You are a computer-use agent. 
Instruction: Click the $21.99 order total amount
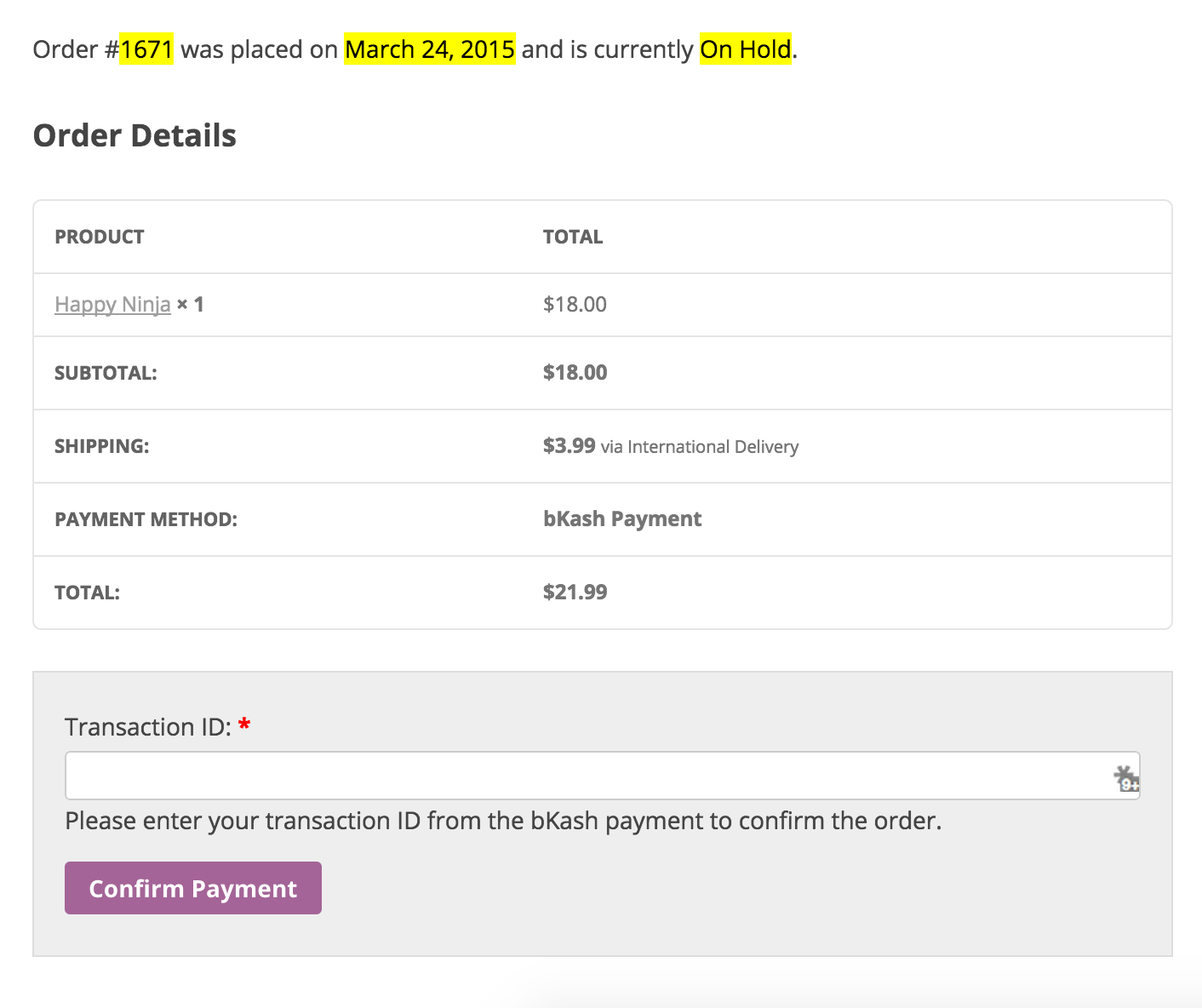575,592
